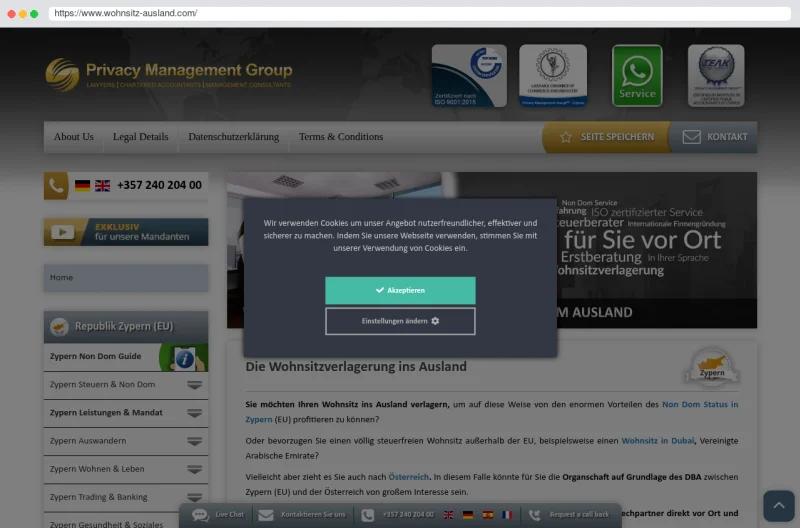This screenshot has width=800, height=528.
Task: Open Terms & Conditions menu item
Action: (341, 137)
